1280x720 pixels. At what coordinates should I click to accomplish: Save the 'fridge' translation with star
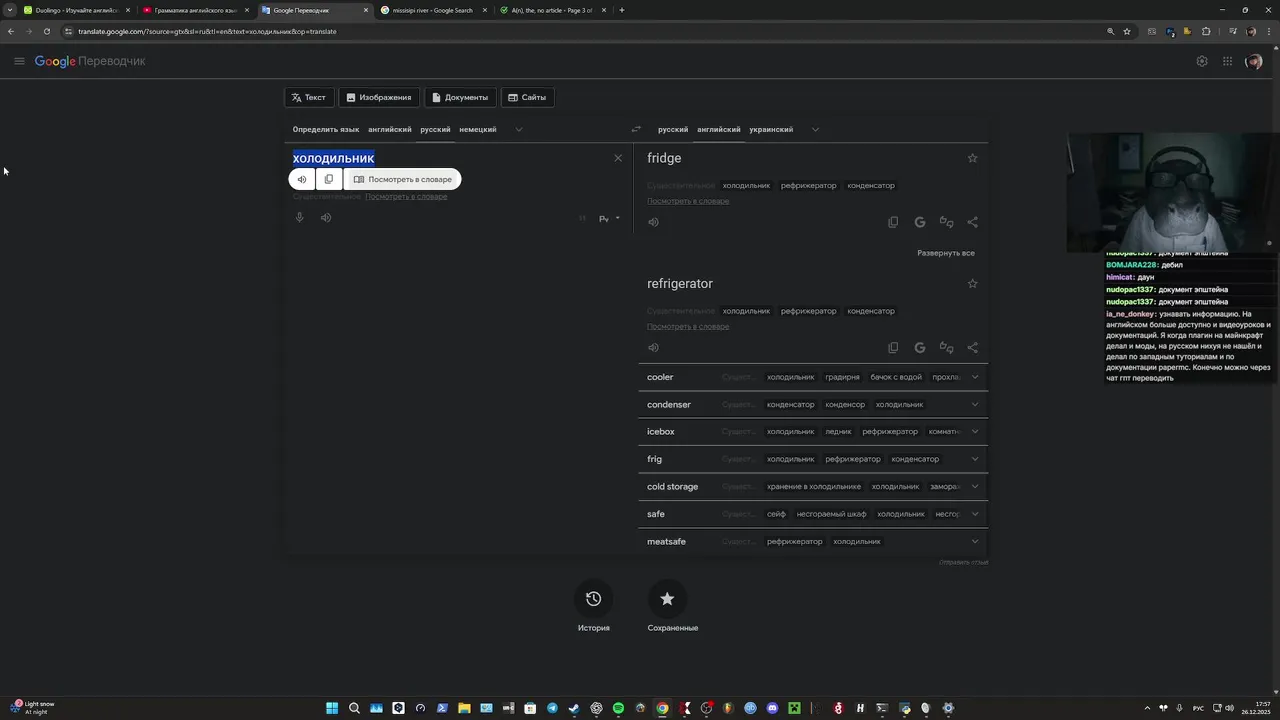(x=972, y=158)
